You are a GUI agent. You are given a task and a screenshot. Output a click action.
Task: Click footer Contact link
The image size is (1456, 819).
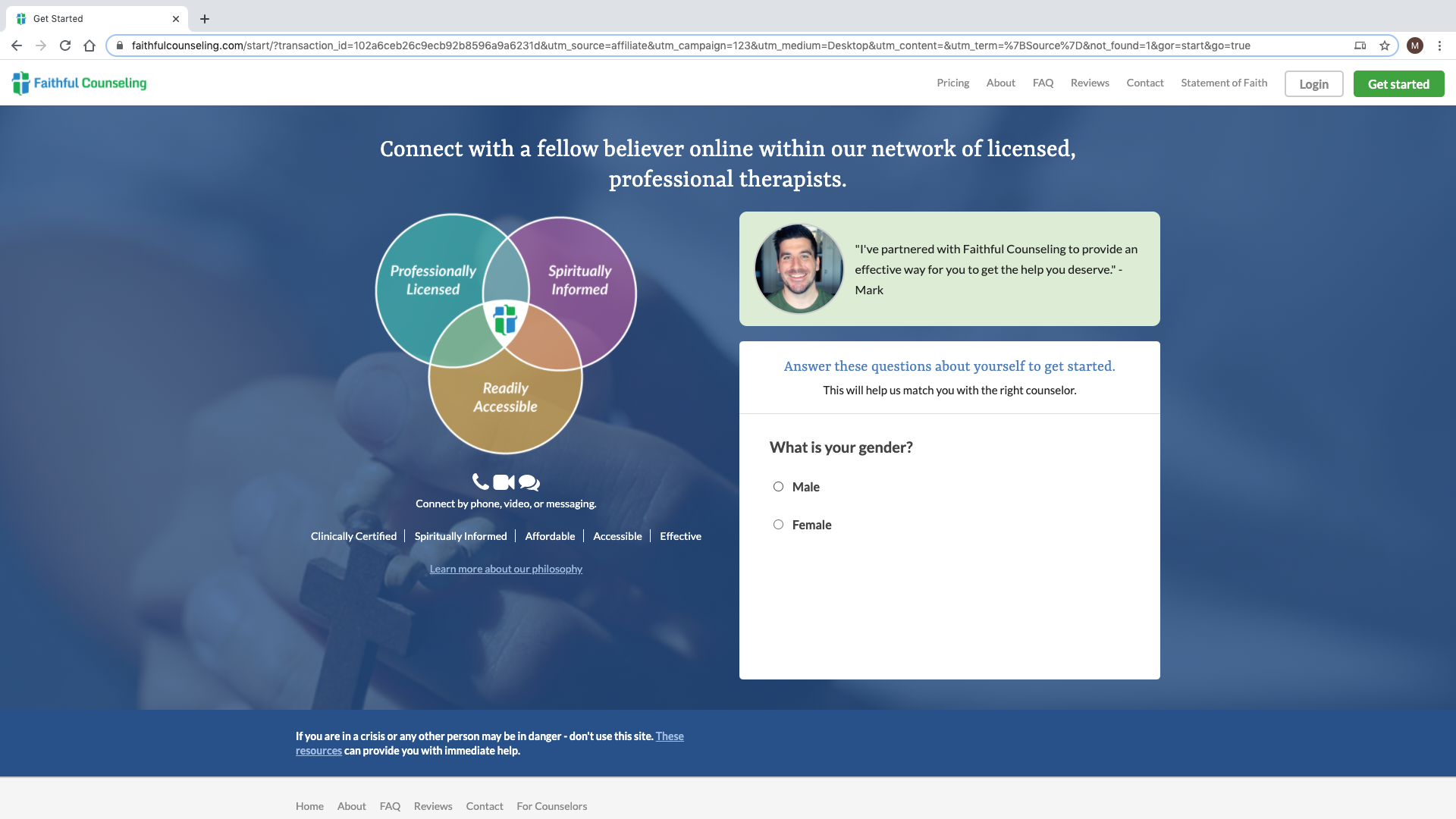[485, 806]
